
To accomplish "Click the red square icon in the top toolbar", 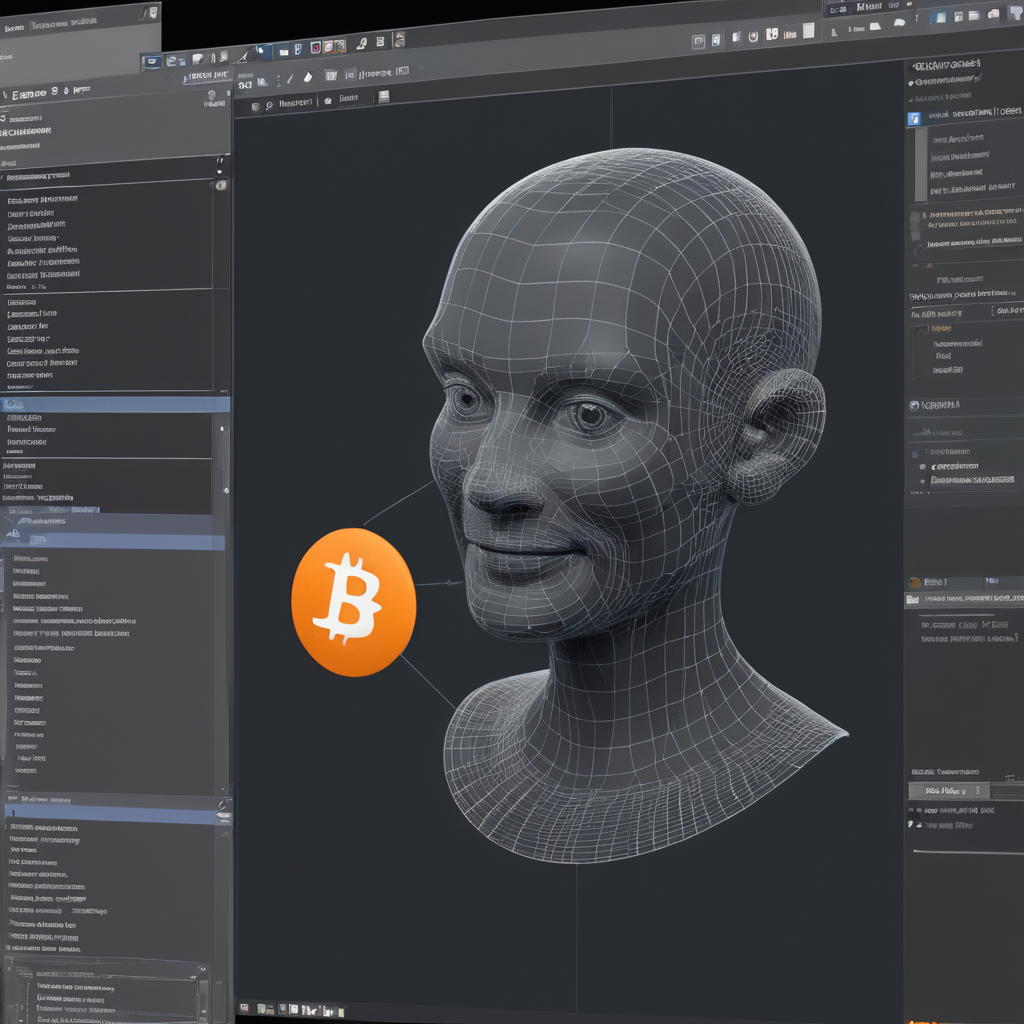I will coord(315,47).
